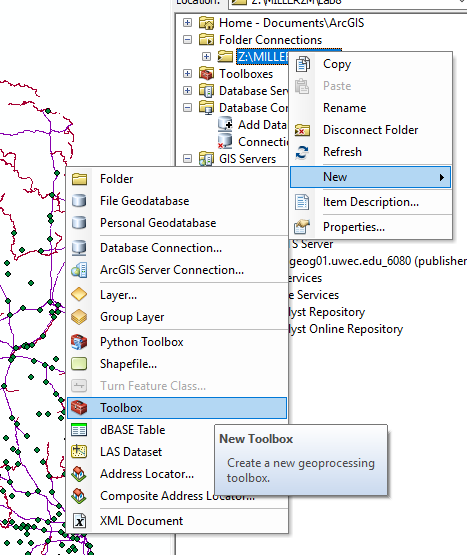Click the red Toolbox icon in the New submenu
Screen dimensions: 467x555
click(79, 408)
